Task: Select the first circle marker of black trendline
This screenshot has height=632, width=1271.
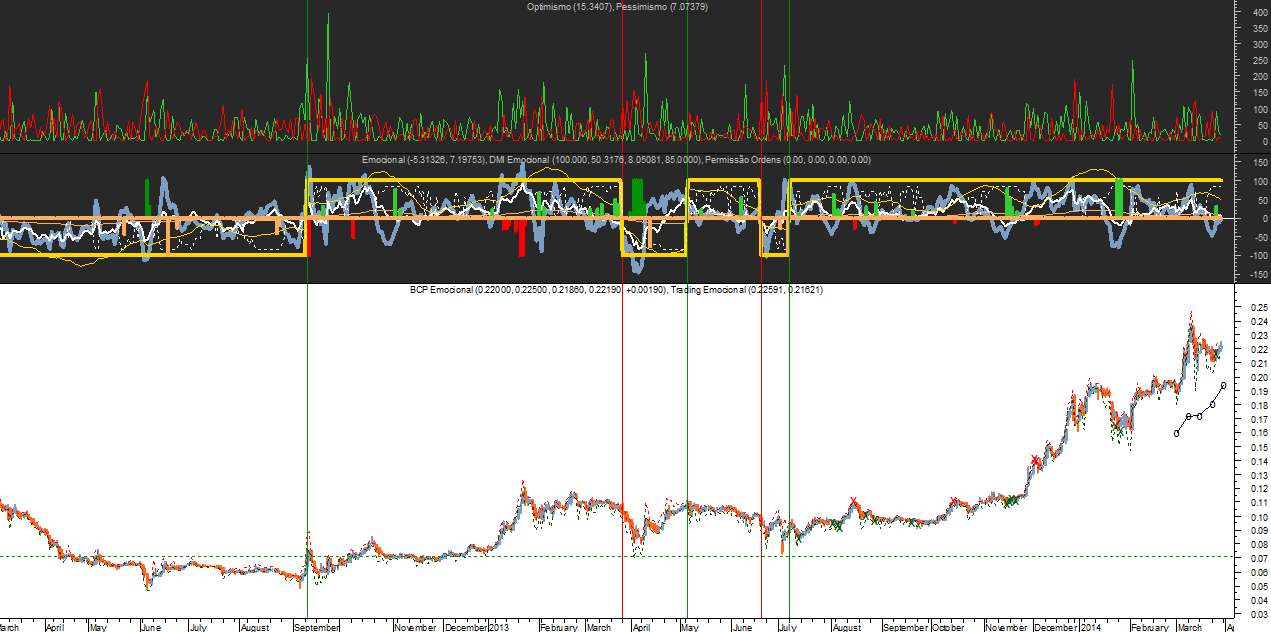Action: [1176, 433]
